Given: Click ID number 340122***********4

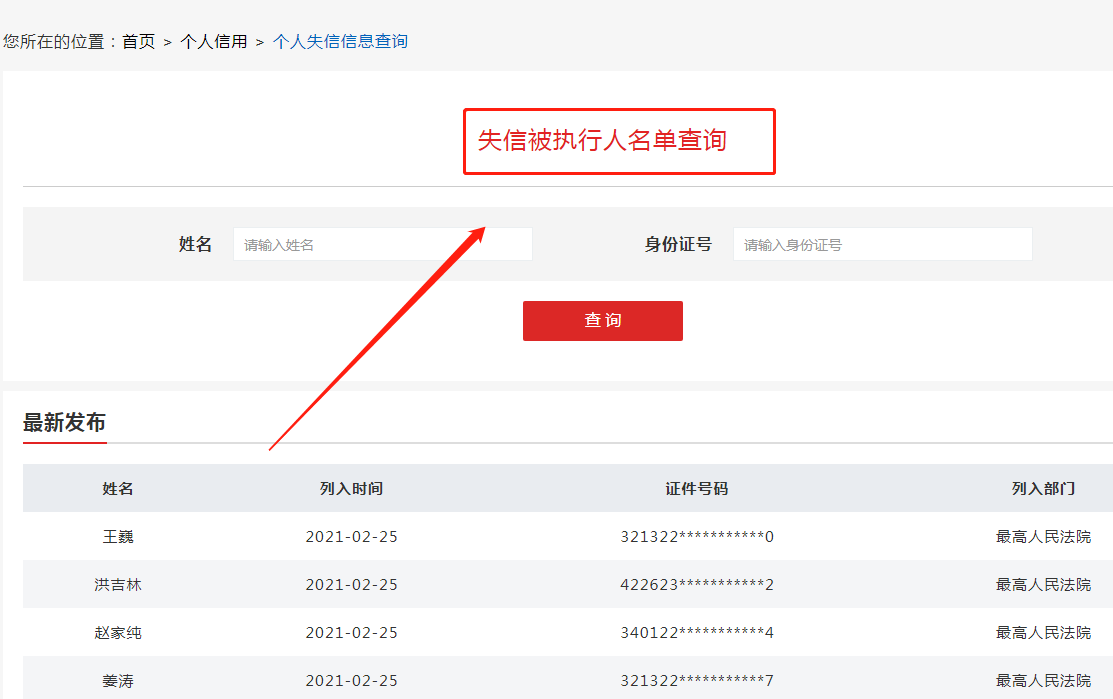Looking at the screenshot, I should tap(696, 632).
